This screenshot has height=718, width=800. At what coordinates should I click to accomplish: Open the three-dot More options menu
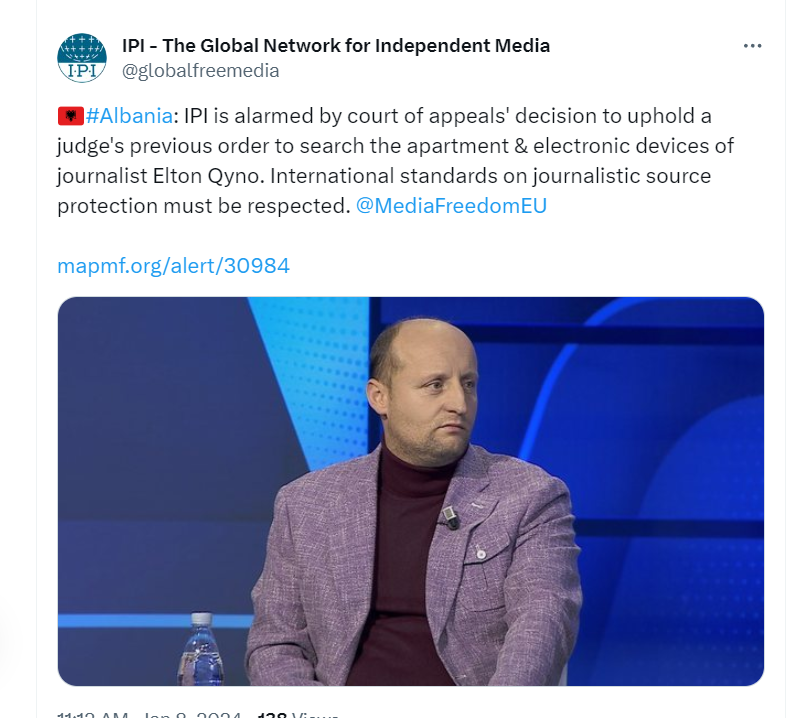753,46
